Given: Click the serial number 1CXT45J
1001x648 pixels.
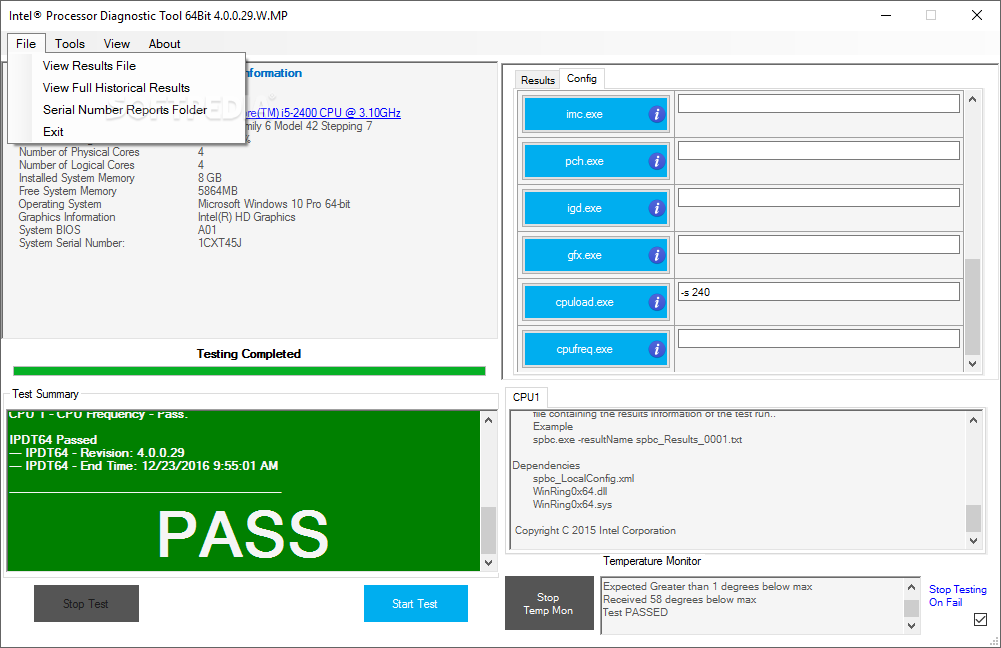Looking at the screenshot, I should pyautogui.click(x=220, y=243).
